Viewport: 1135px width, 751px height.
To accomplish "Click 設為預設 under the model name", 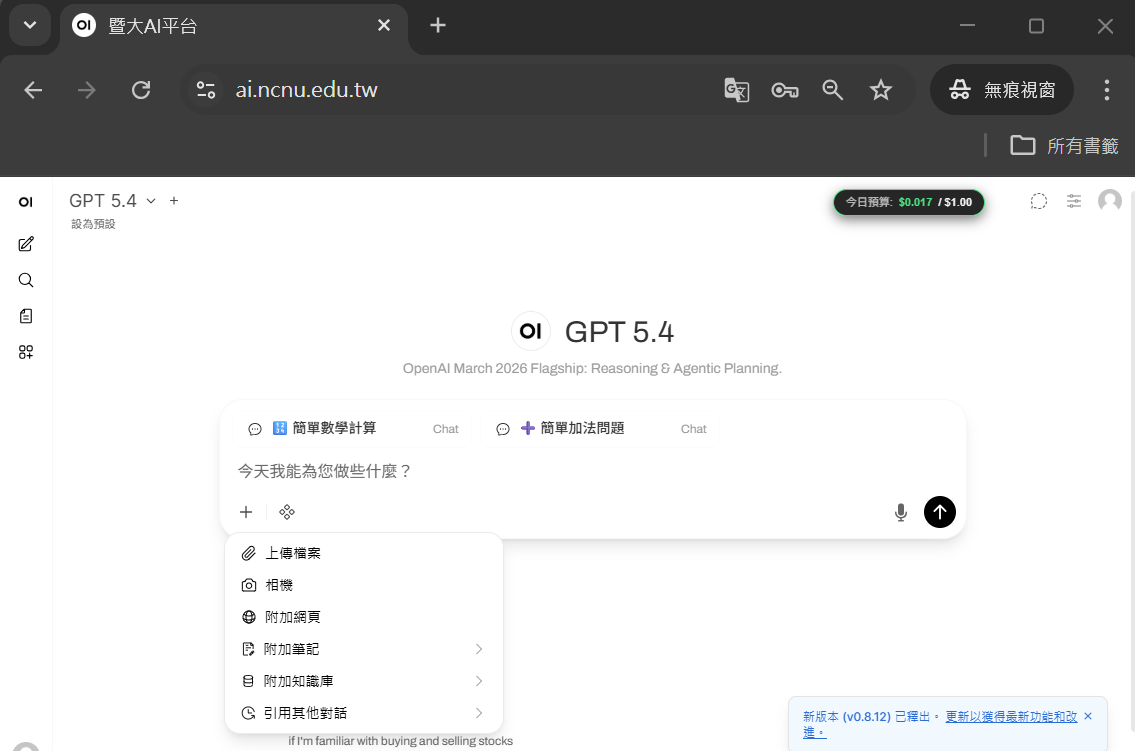I will (93, 225).
